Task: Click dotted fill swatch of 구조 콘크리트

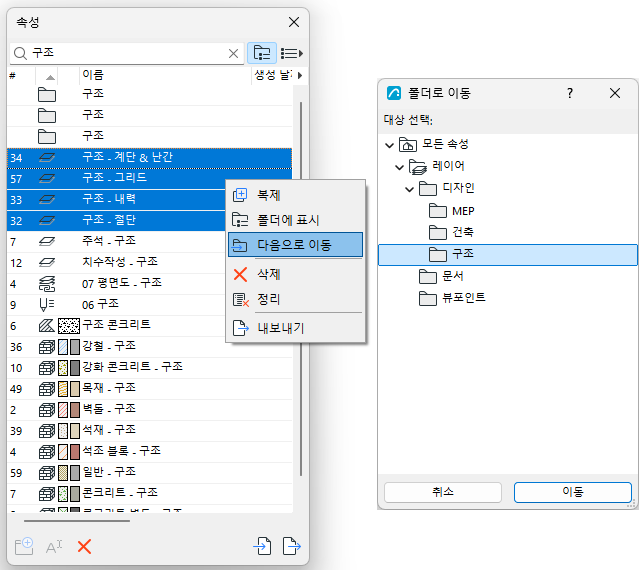Action: pos(69,326)
